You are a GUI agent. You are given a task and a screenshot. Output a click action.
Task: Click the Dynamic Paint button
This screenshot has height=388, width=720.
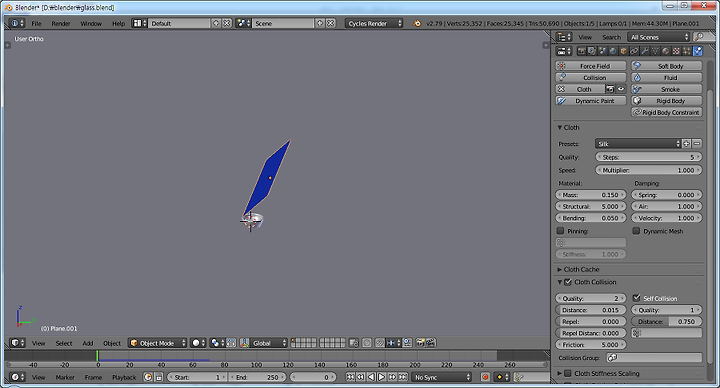pyautogui.click(x=591, y=101)
